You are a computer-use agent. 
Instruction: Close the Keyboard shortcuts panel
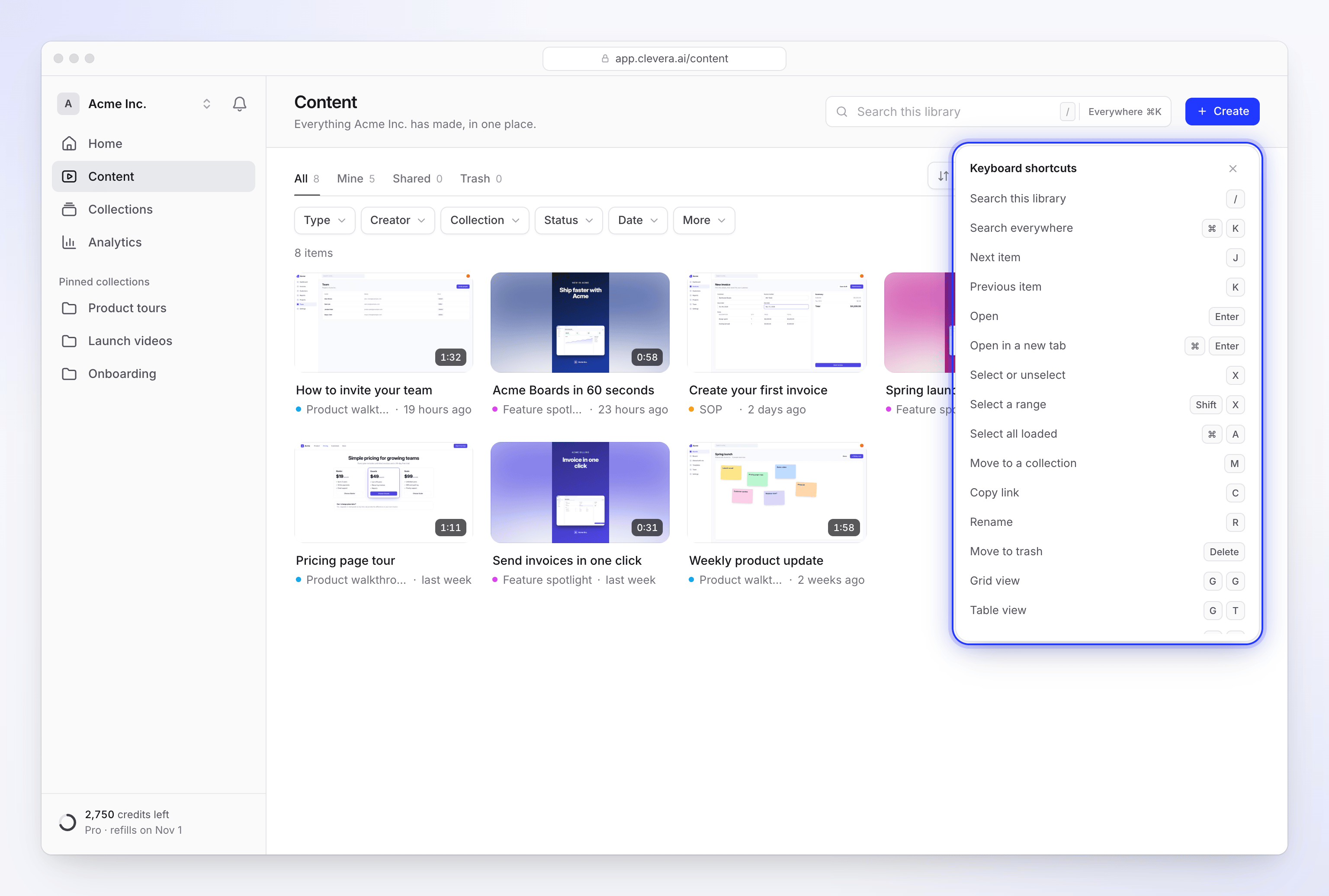1233,169
